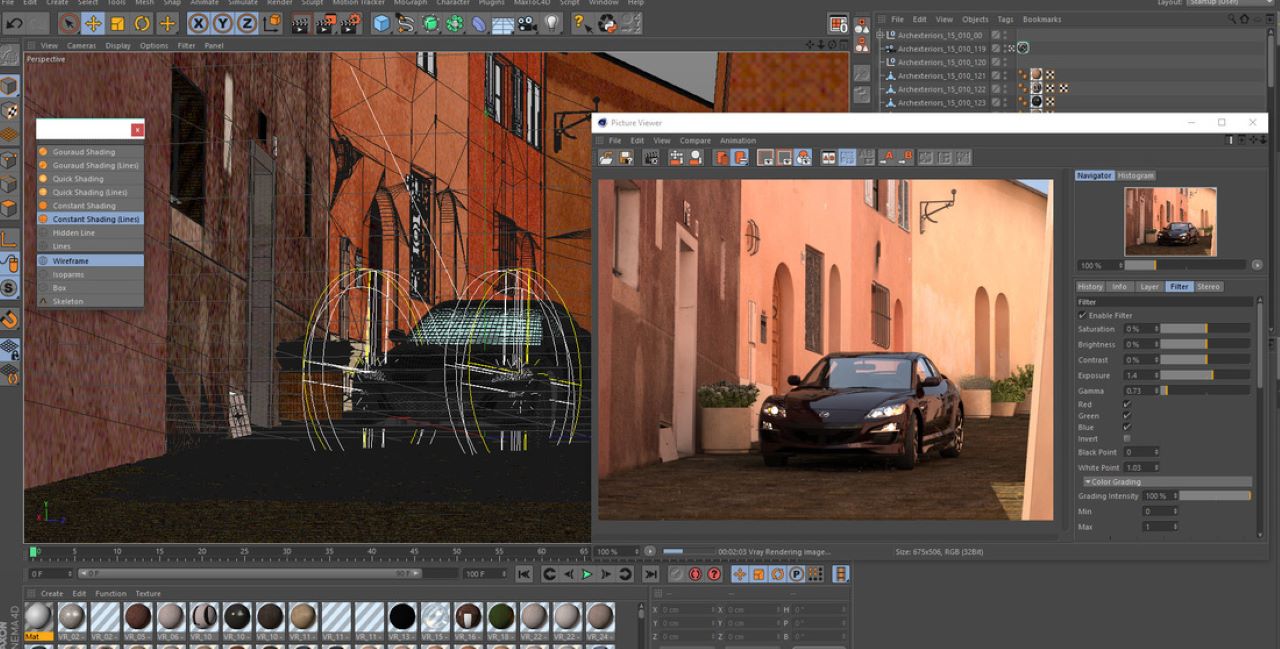Collapse the Color Grading section
The width and height of the screenshot is (1280, 649).
(1167, 482)
